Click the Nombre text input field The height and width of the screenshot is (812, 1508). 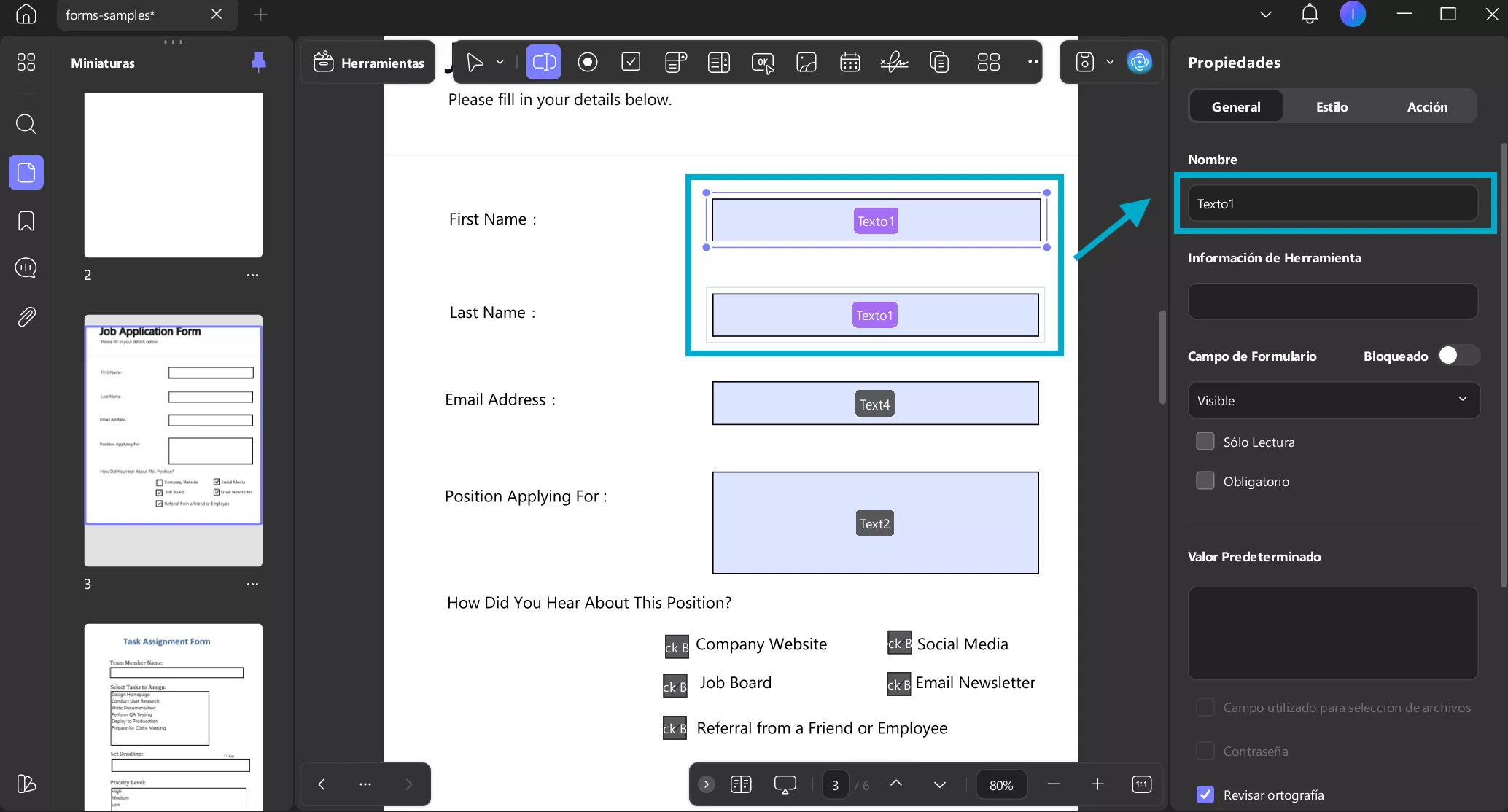tap(1333, 204)
